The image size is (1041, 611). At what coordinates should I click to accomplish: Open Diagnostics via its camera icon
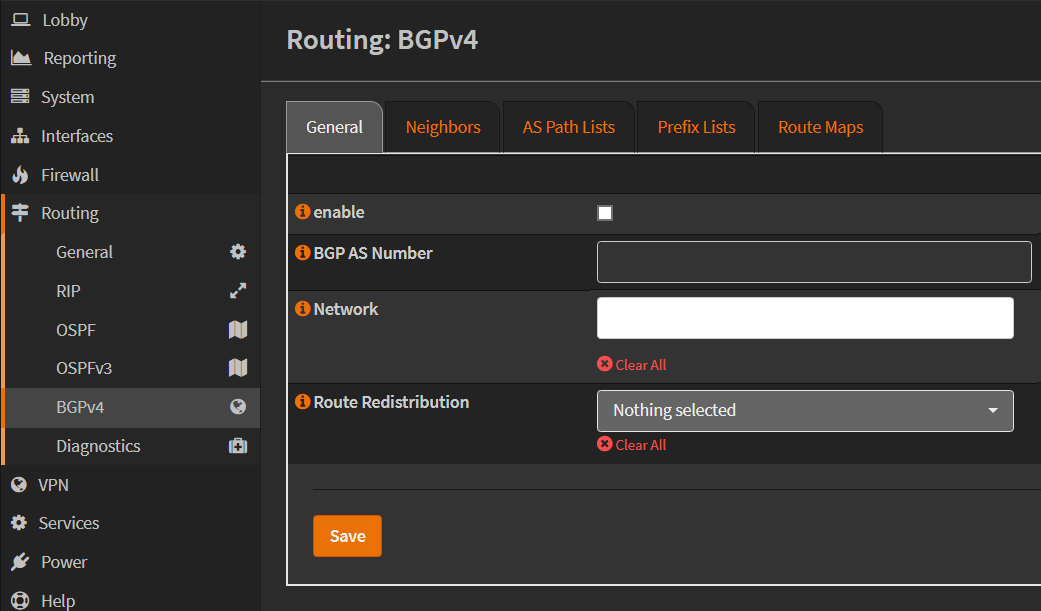point(237,445)
